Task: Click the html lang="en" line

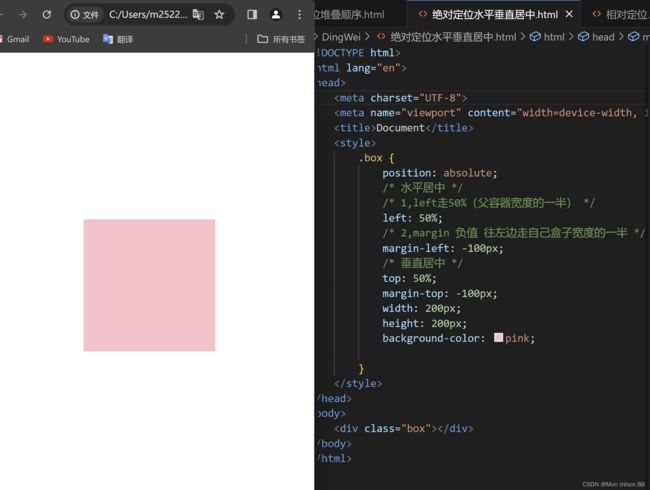Action: coord(361,68)
